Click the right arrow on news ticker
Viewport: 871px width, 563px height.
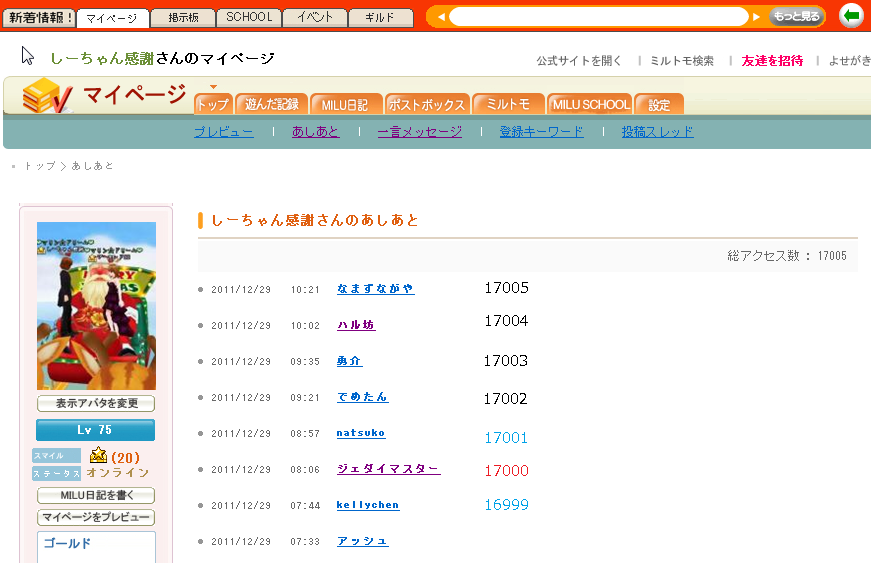757,17
